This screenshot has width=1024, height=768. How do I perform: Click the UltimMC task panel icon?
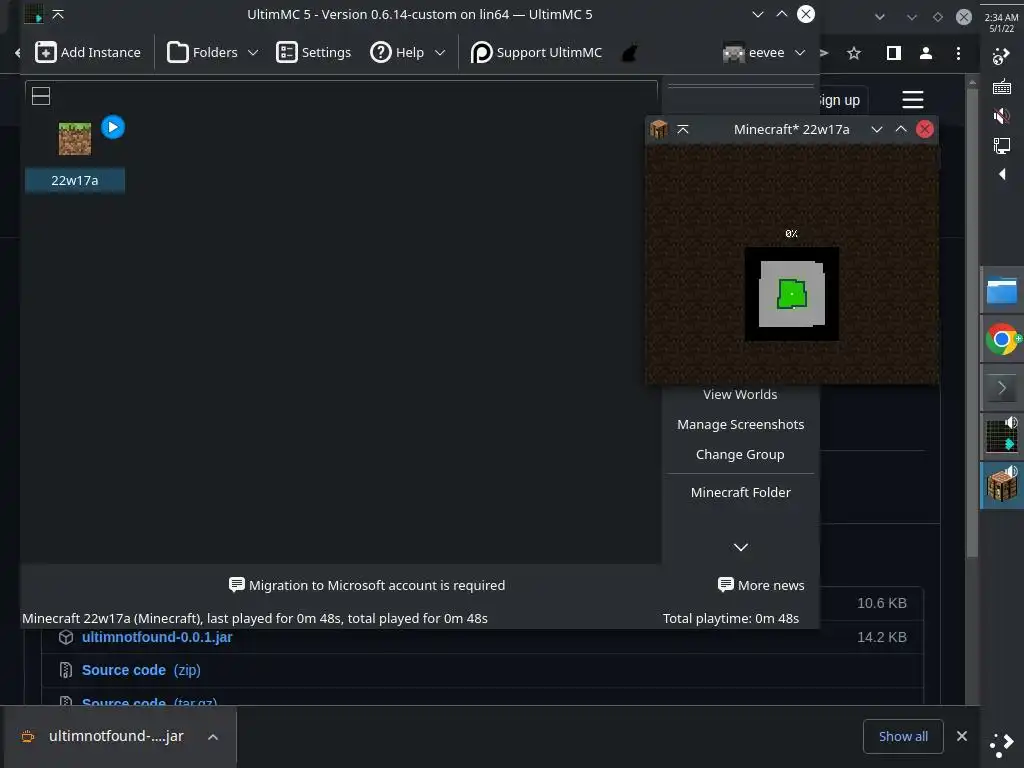click(x=1001, y=436)
